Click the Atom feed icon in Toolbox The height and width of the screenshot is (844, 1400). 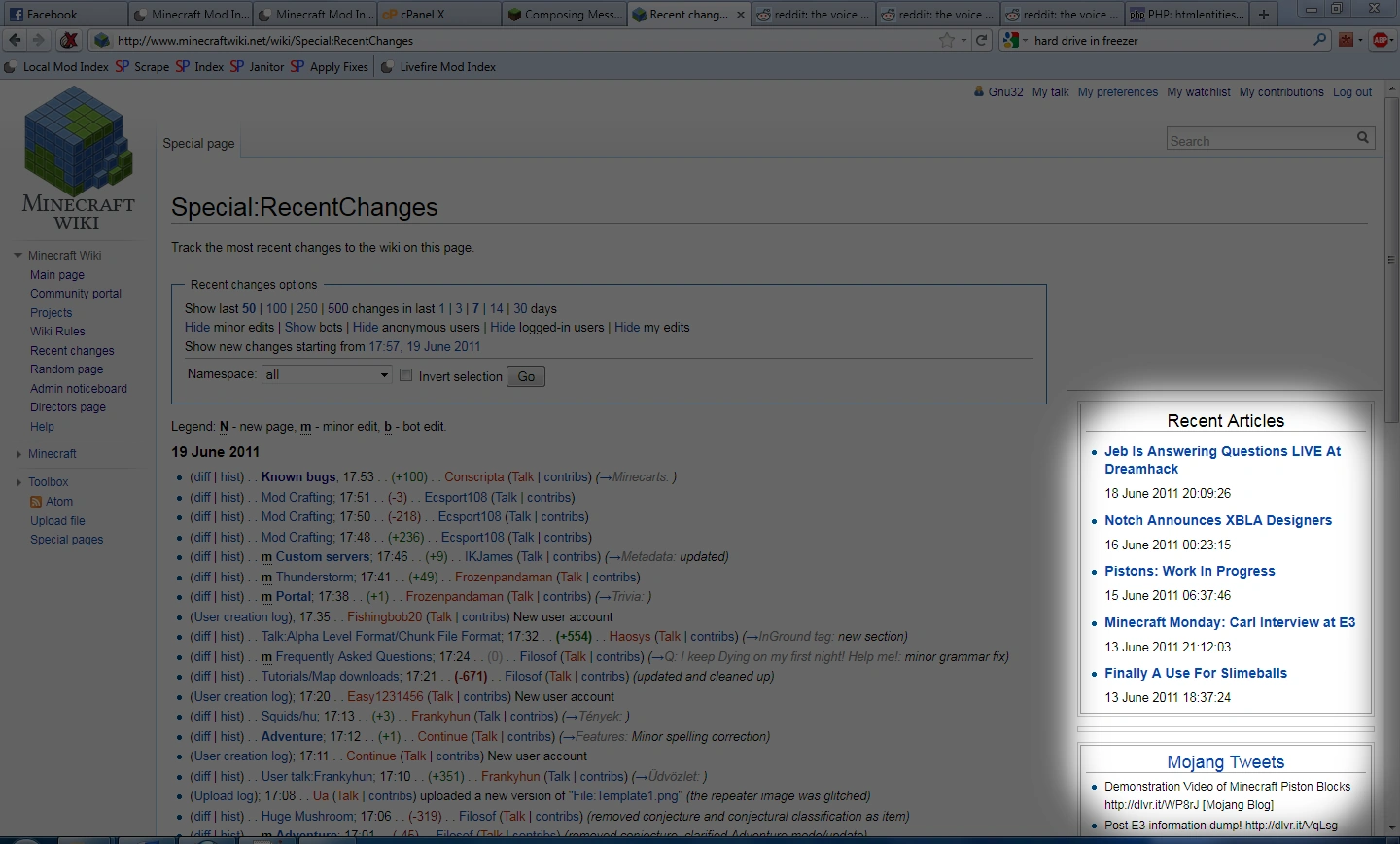[x=36, y=502]
